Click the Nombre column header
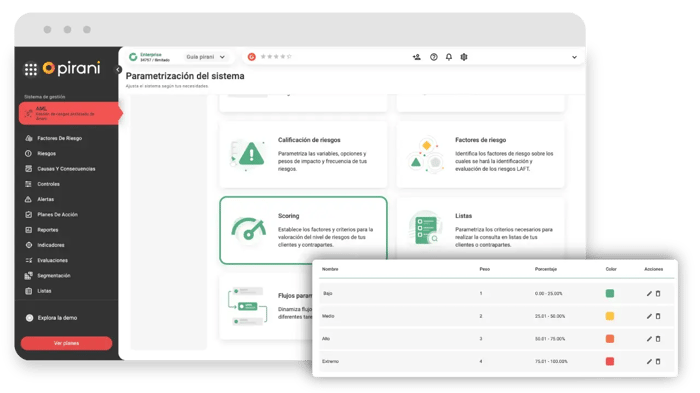Viewport: 700px width, 393px height. coord(330,269)
